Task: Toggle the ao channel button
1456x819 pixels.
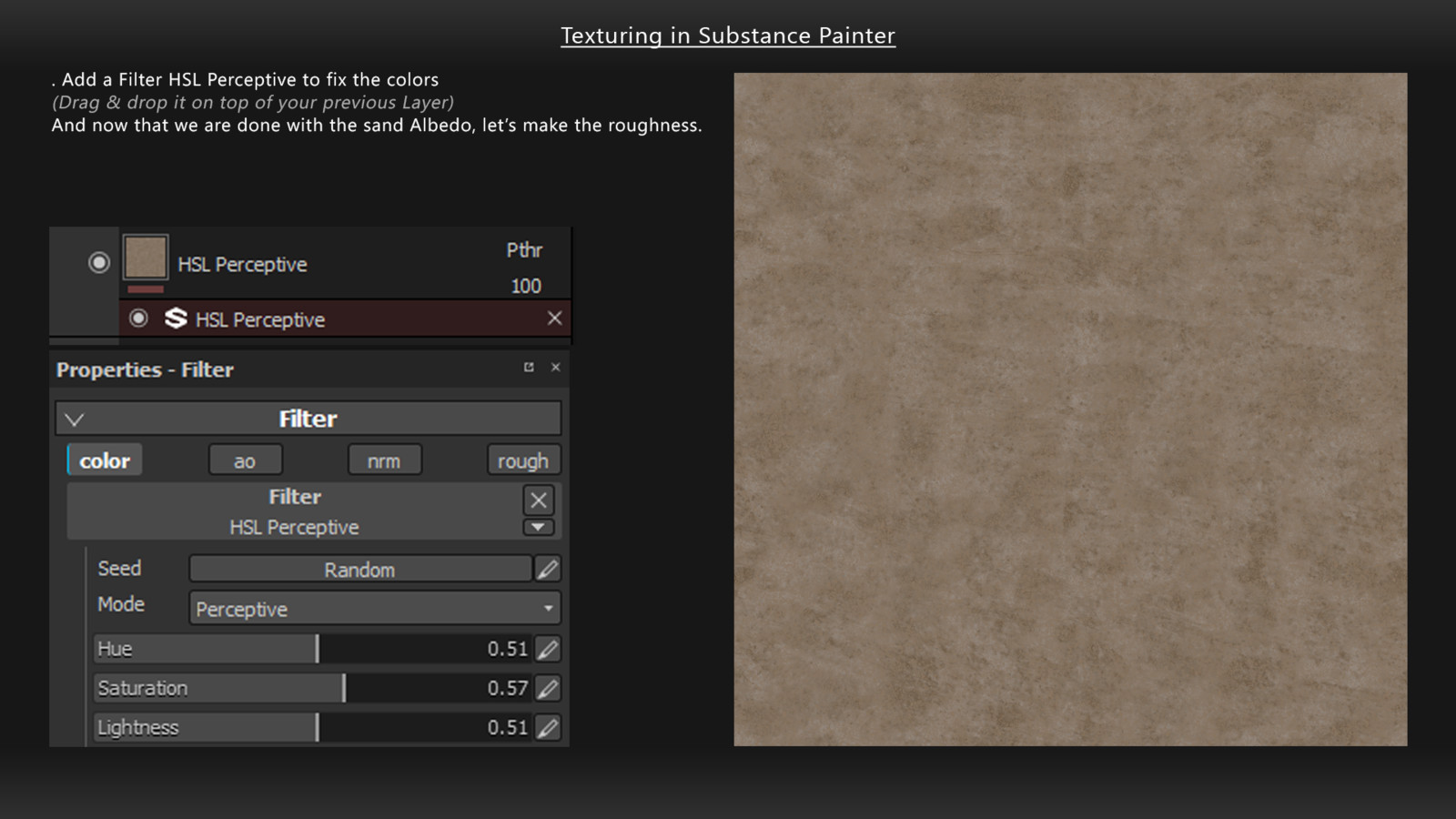Action: [x=245, y=460]
